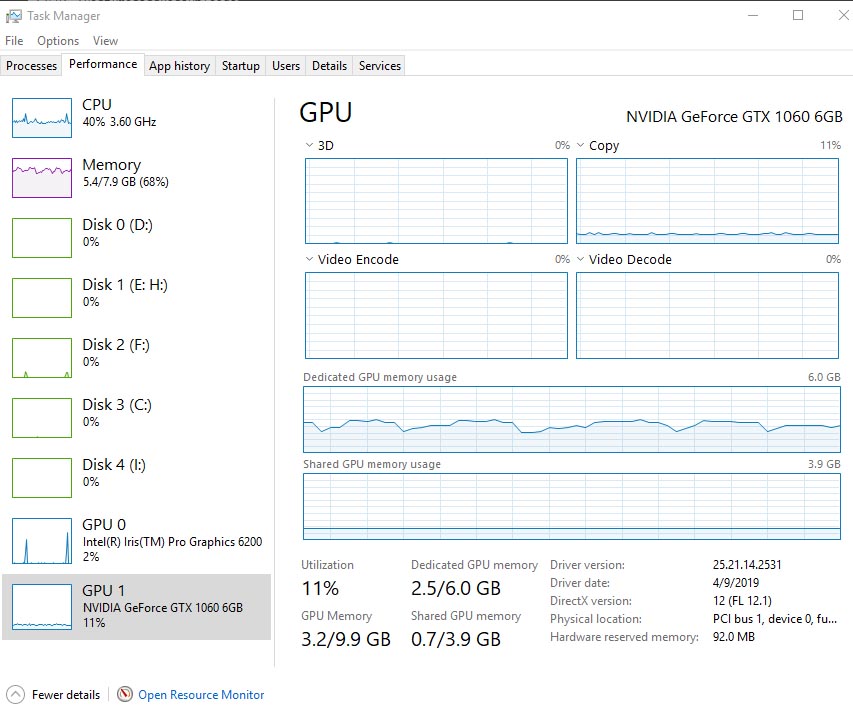
Task: Open the Copy engine graph dropdown
Action: pos(580,145)
